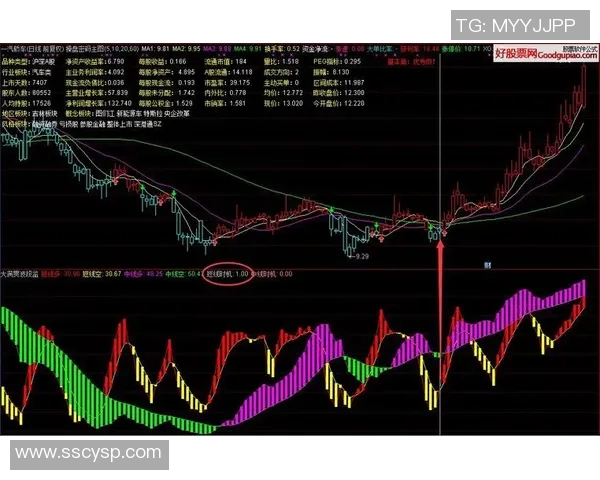This screenshot has width=600, height=480.
Task: Click the 振幅: 8.130 value
Action: pos(331,72)
